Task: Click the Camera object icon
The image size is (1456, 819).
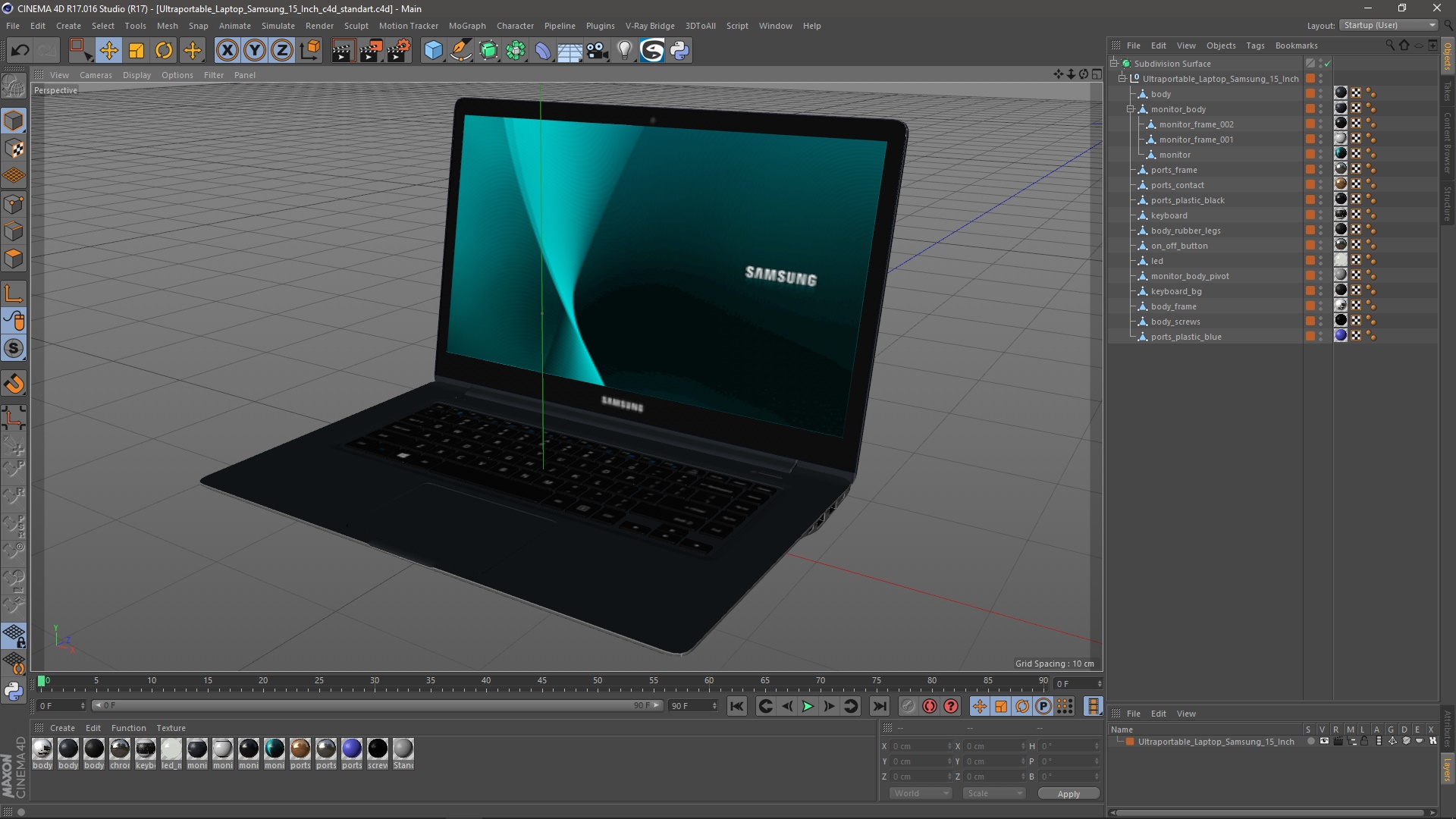Action: point(598,51)
